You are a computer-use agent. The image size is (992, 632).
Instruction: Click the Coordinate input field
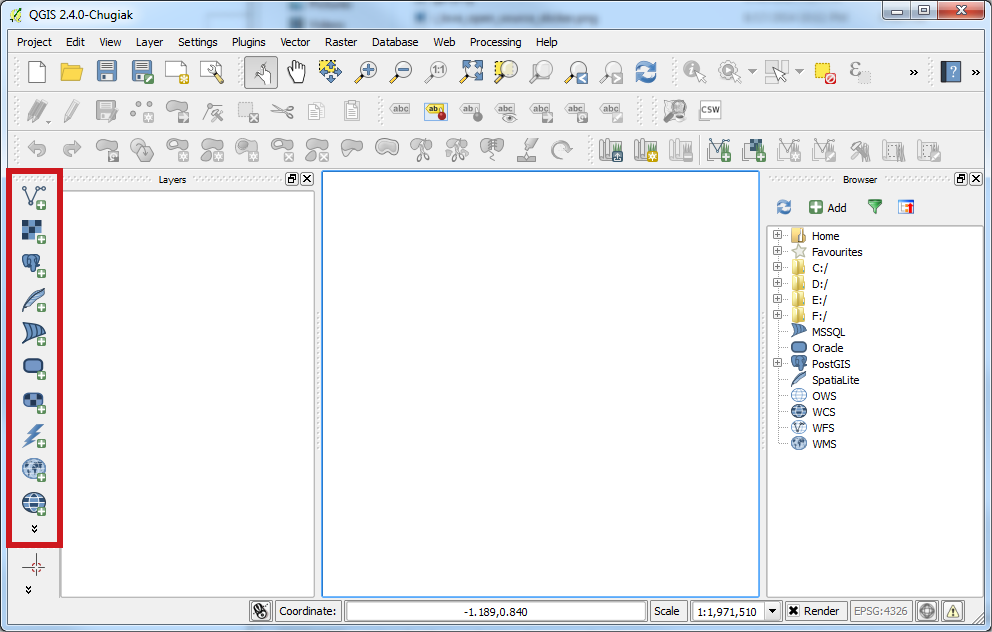(x=496, y=611)
